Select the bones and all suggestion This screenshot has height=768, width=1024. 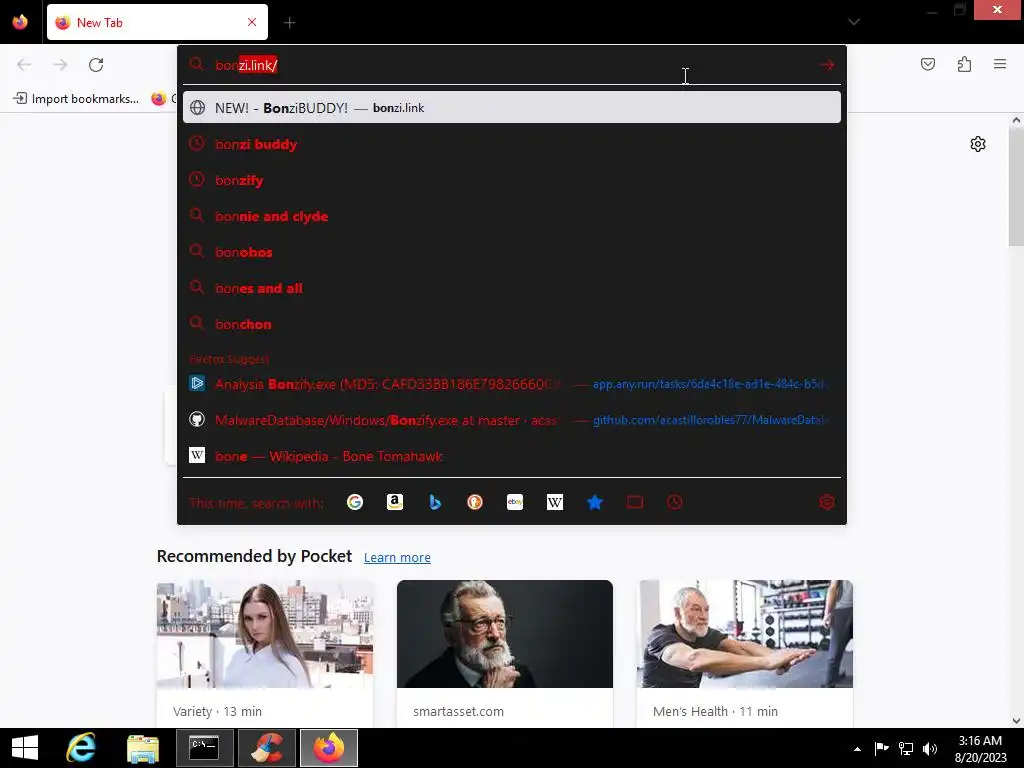point(512,287)
